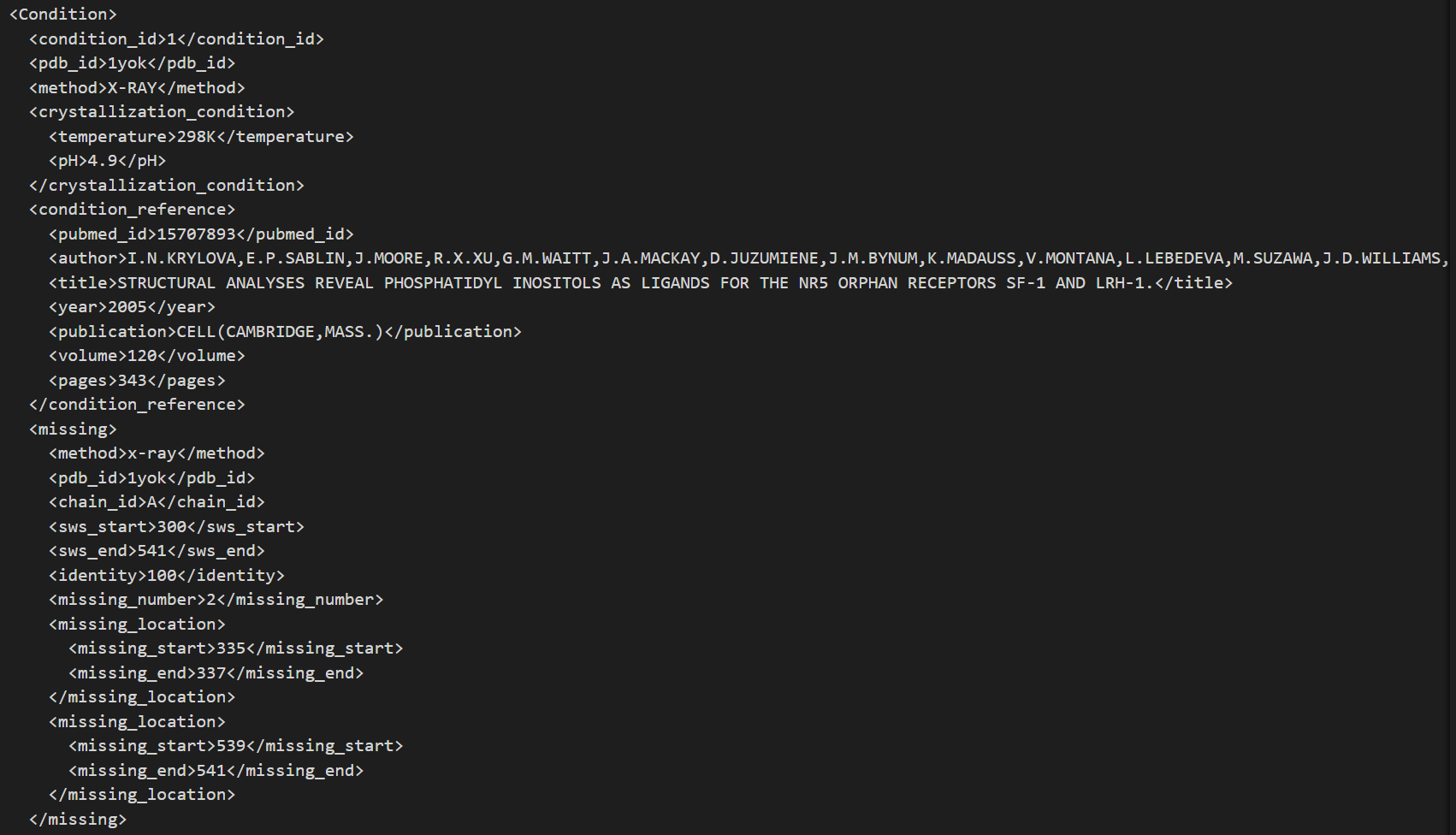The height and width of the screenshot is (835, 1456).
Task: Click the condition_id value line
Action: click(x=176, y=38)
